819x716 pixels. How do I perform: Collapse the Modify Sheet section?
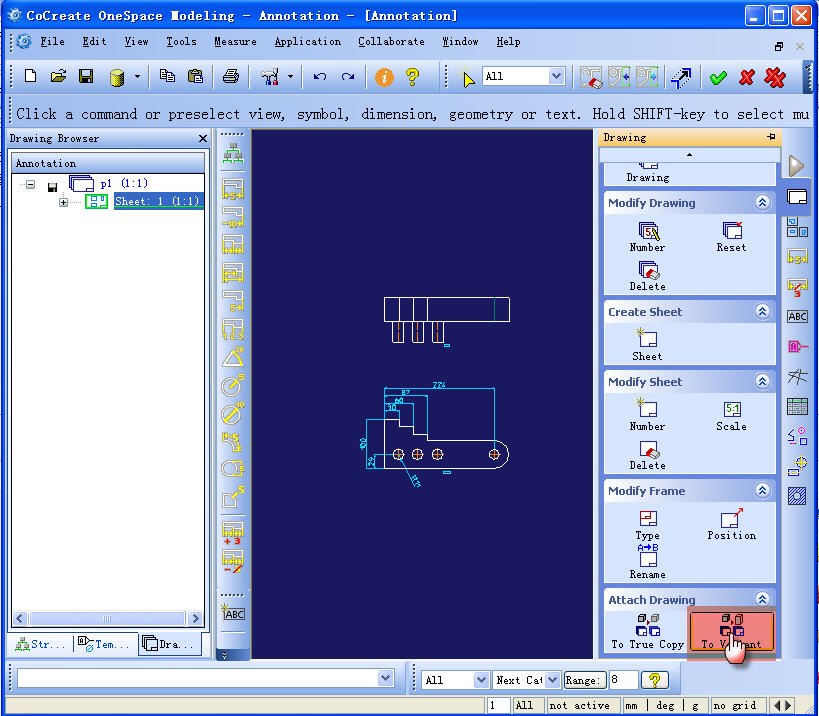point(762,382)
